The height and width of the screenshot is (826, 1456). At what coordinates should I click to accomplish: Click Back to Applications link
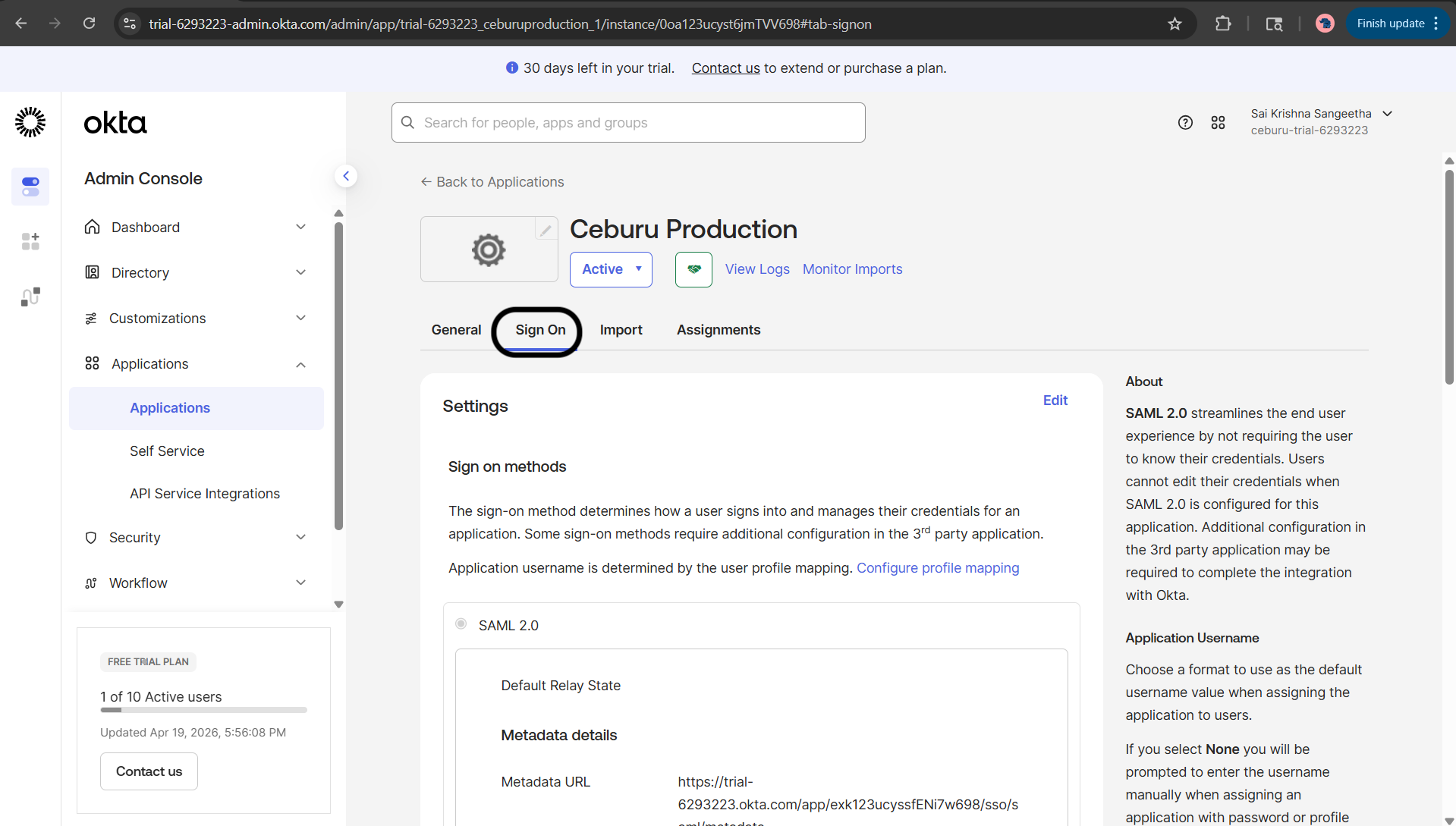click(492, 182)
